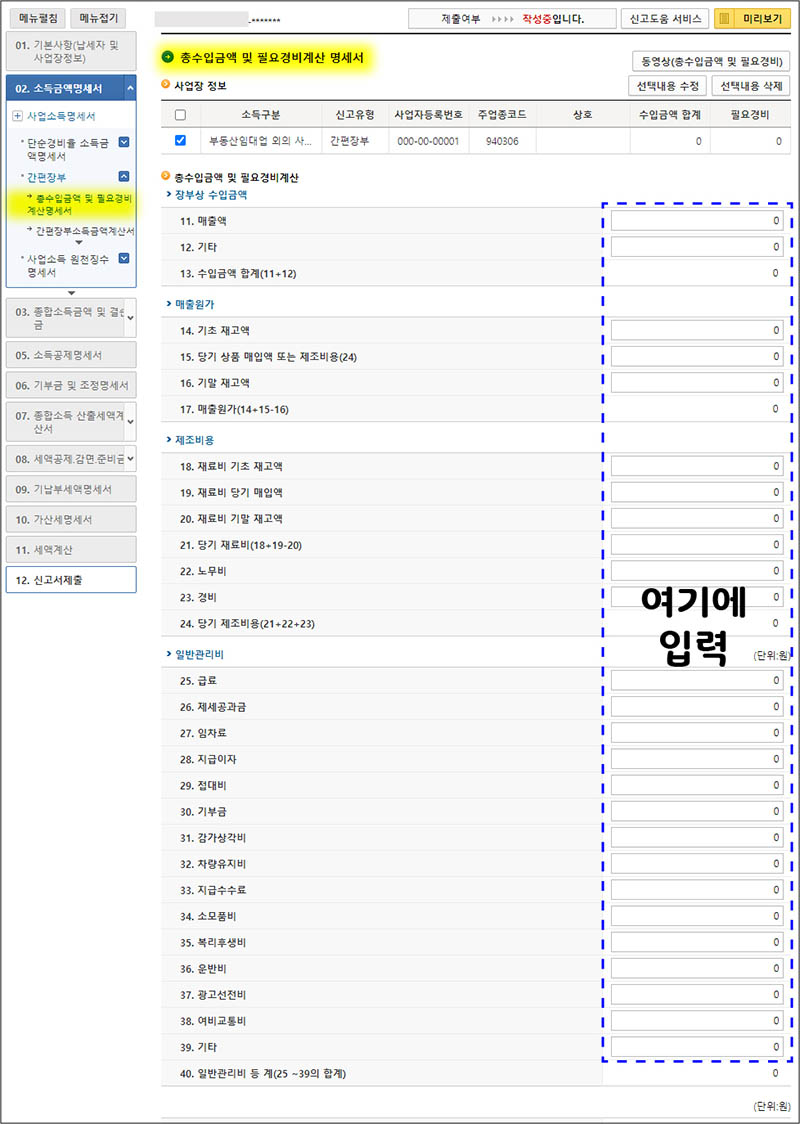
Task: Open the 신고도움 서비스 page
Action: 664,18
